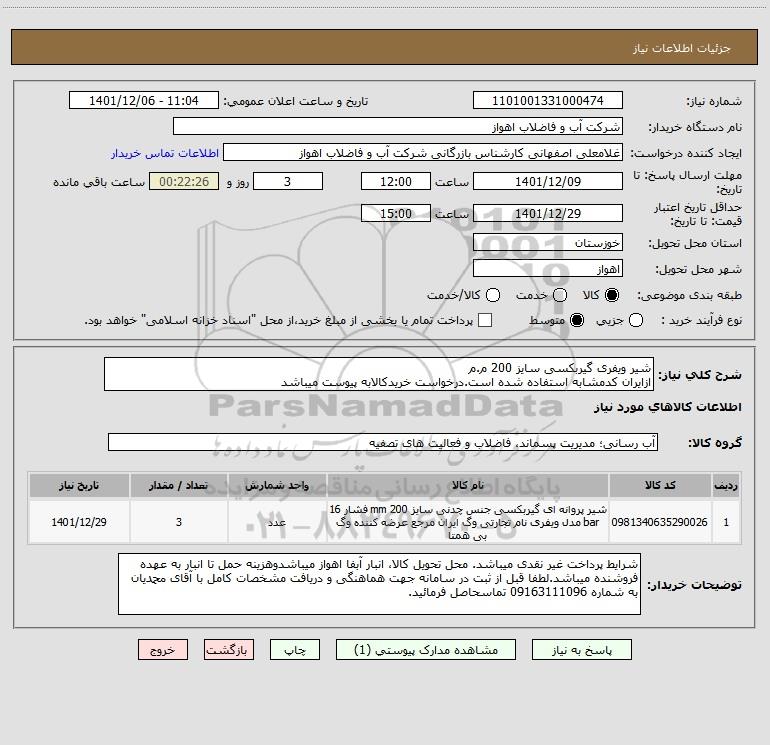
Task: Click the تعداد / مقدار column header
Action: point(179,485)
